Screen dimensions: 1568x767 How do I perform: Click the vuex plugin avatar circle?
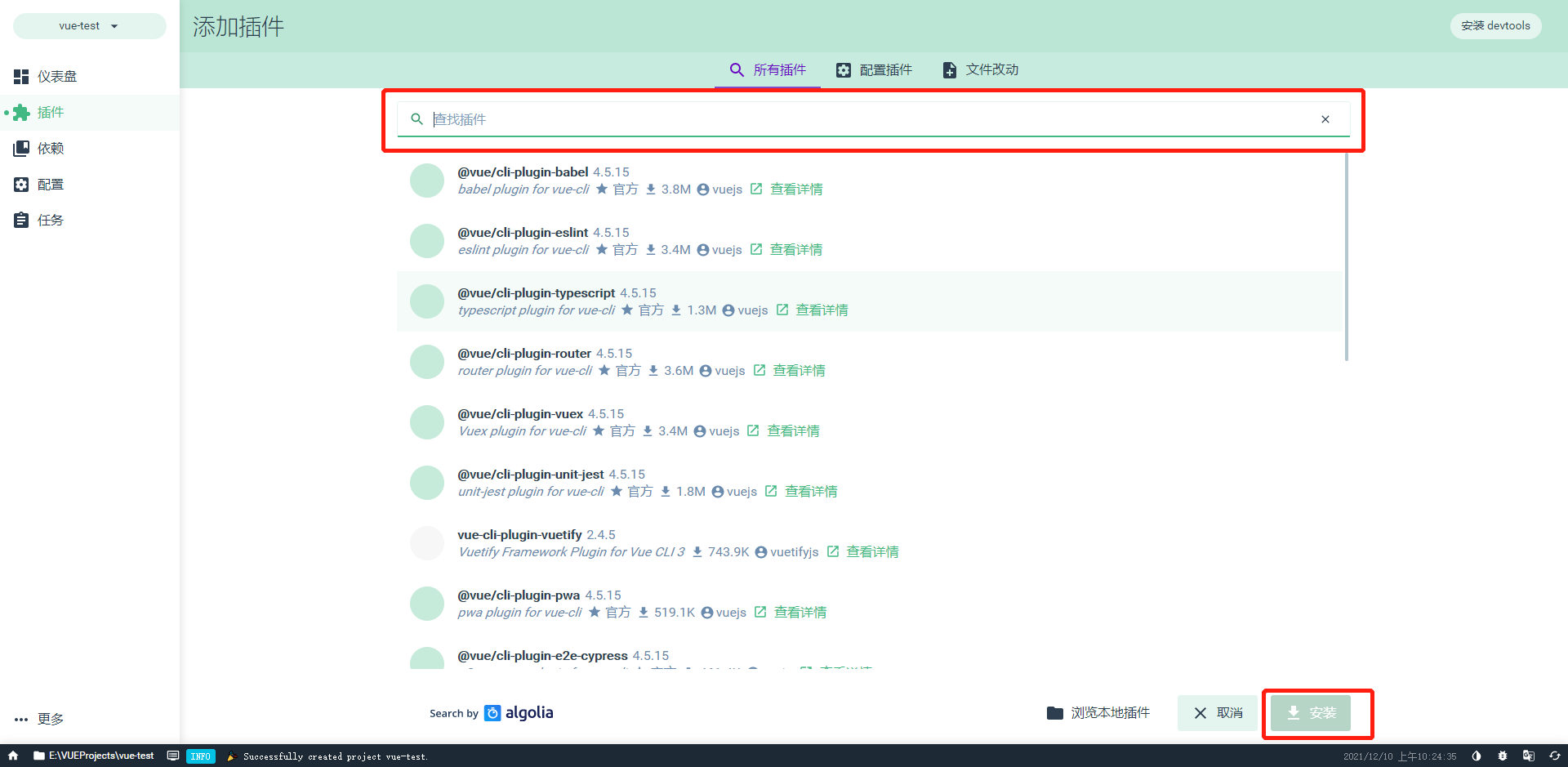tap(426, 422)
